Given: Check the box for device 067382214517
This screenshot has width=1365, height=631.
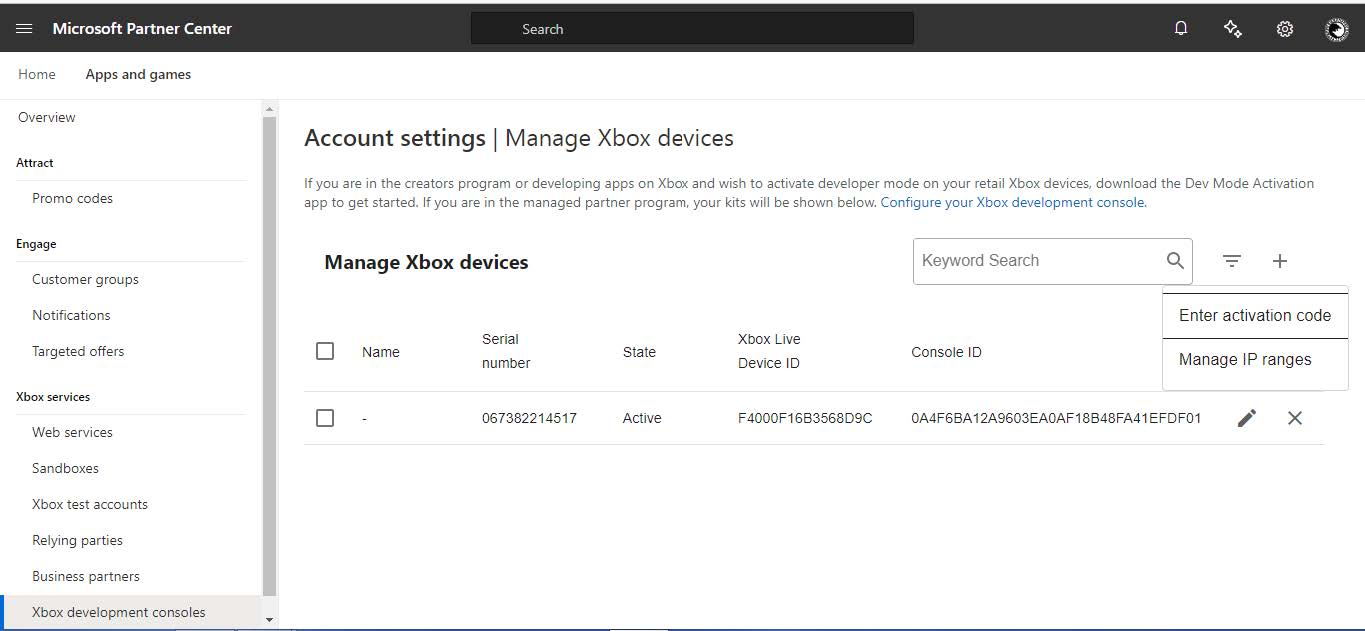Looking at the screenshot, I should pos(325,418).
